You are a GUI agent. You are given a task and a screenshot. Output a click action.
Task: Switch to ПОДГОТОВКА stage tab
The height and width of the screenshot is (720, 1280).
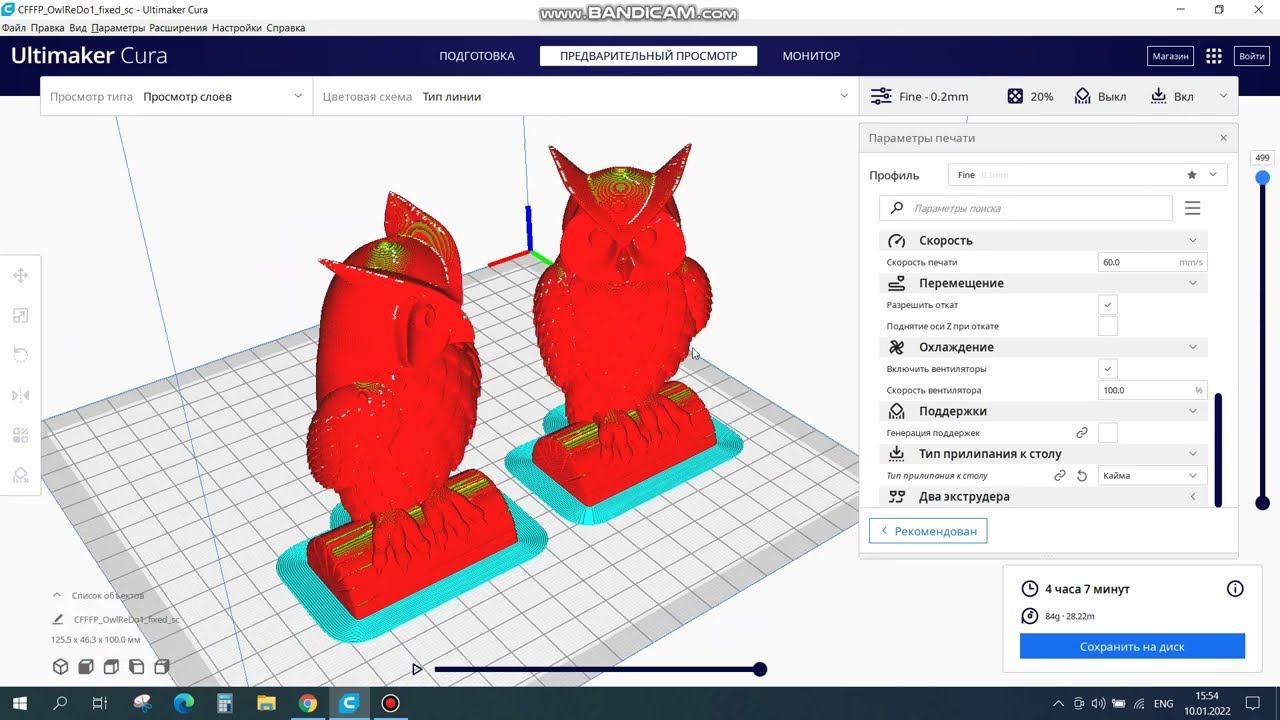coord(477,56)
